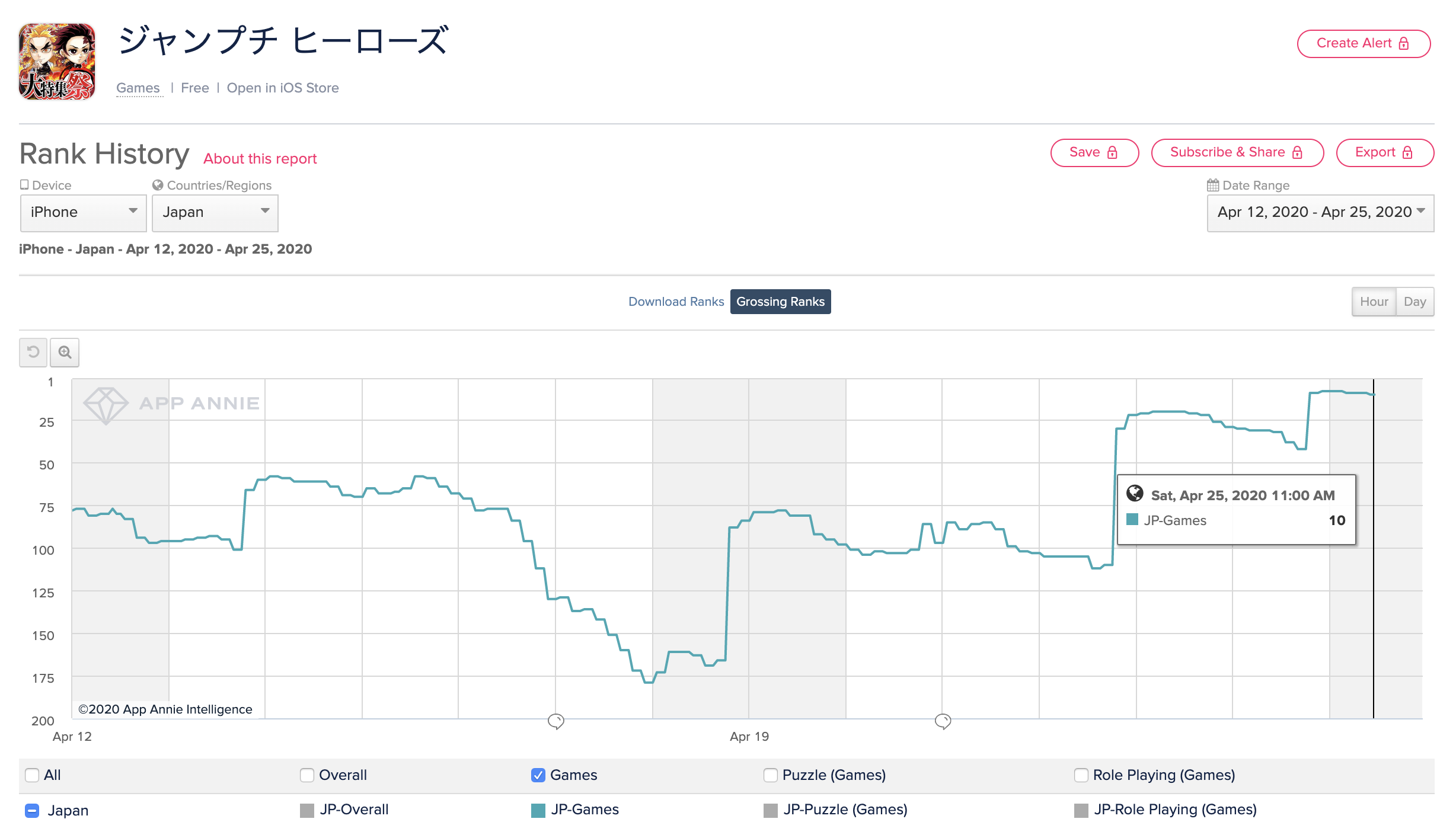Click the event marker after Apr 19
Viewport: 1456px width, 838px height.
[x=943, y=721]
